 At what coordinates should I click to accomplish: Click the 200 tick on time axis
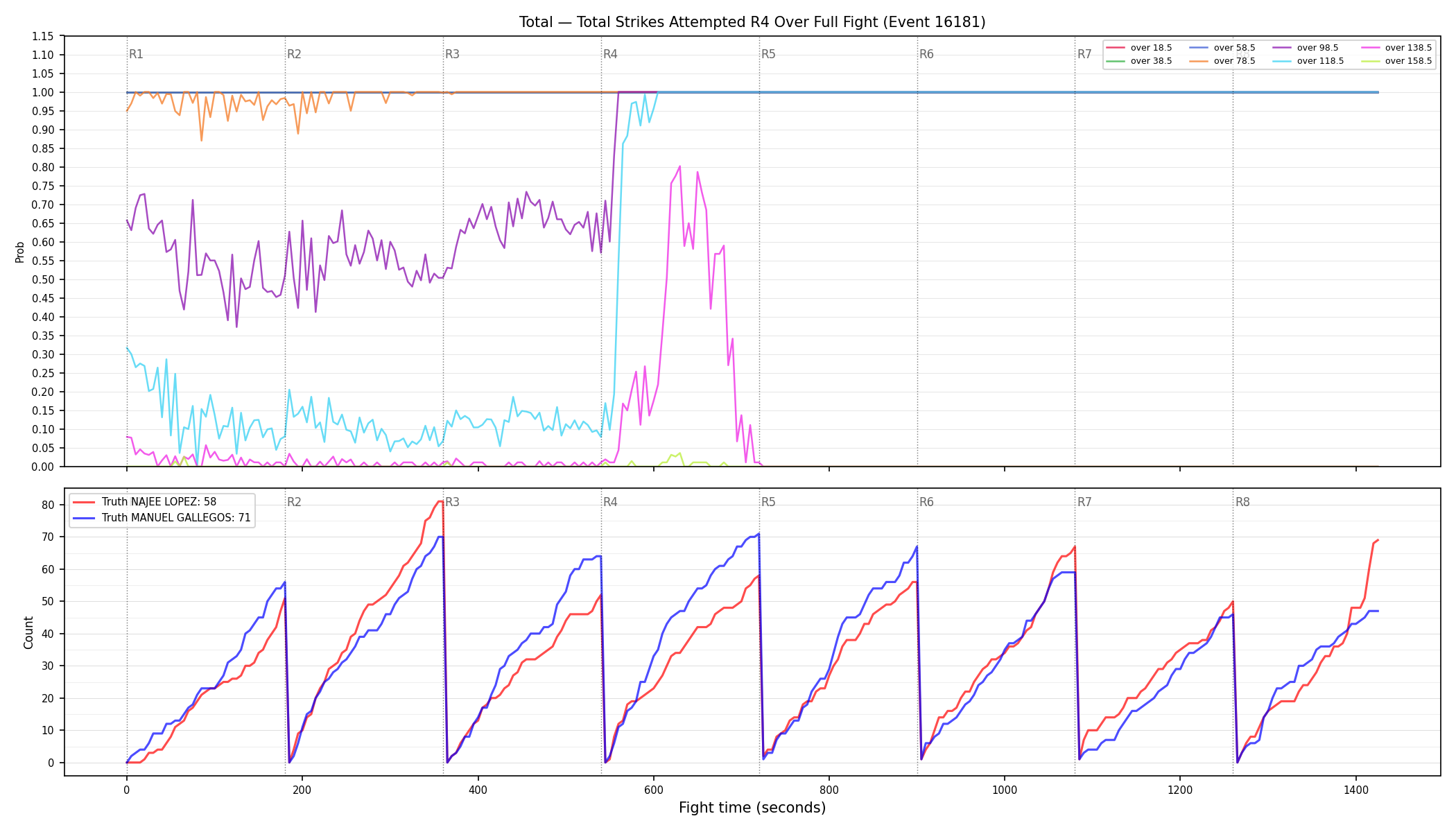tap(302, 789)
